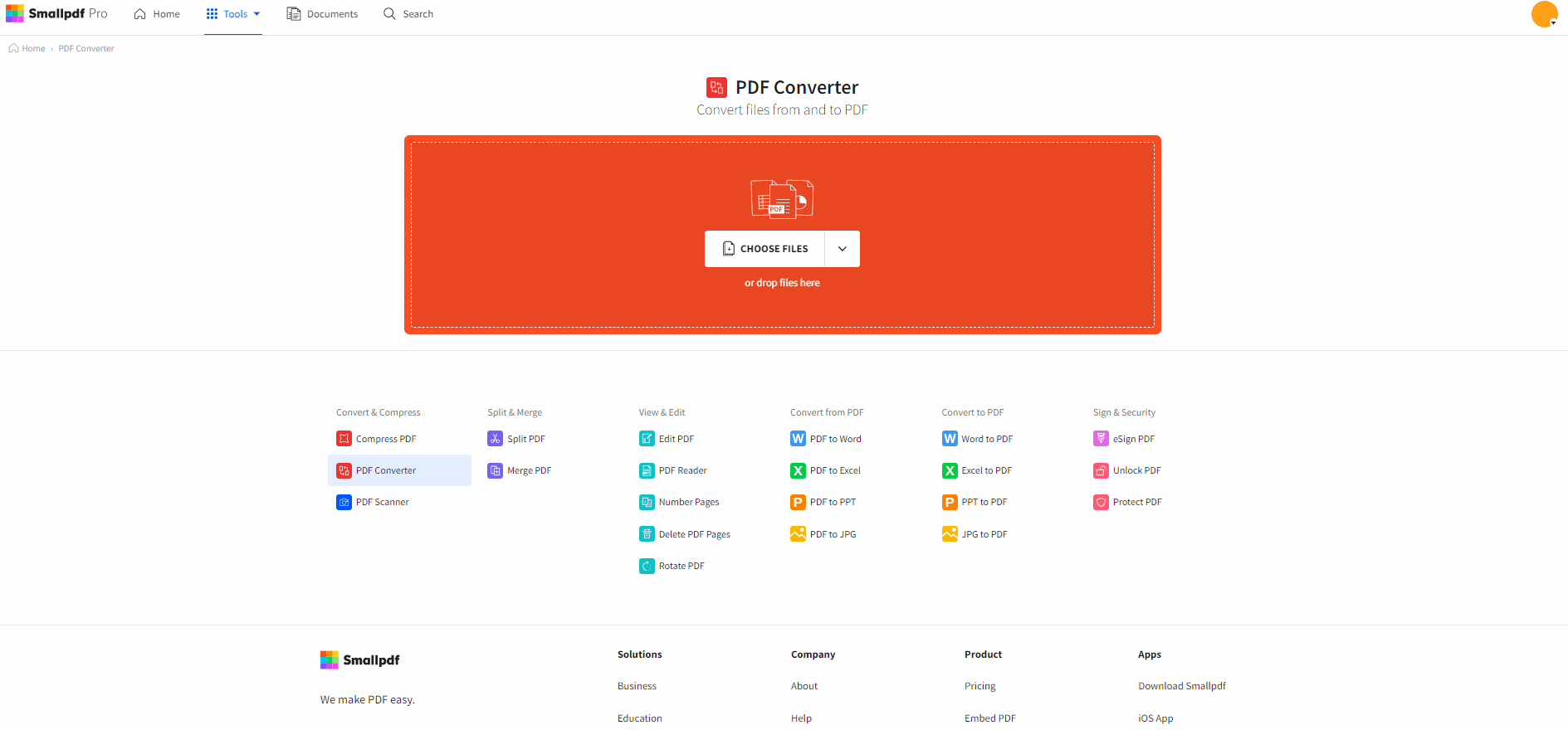Click the PDF to Word icon
1568x730 pixels.
pyautogui.click(x=798, y=439)
